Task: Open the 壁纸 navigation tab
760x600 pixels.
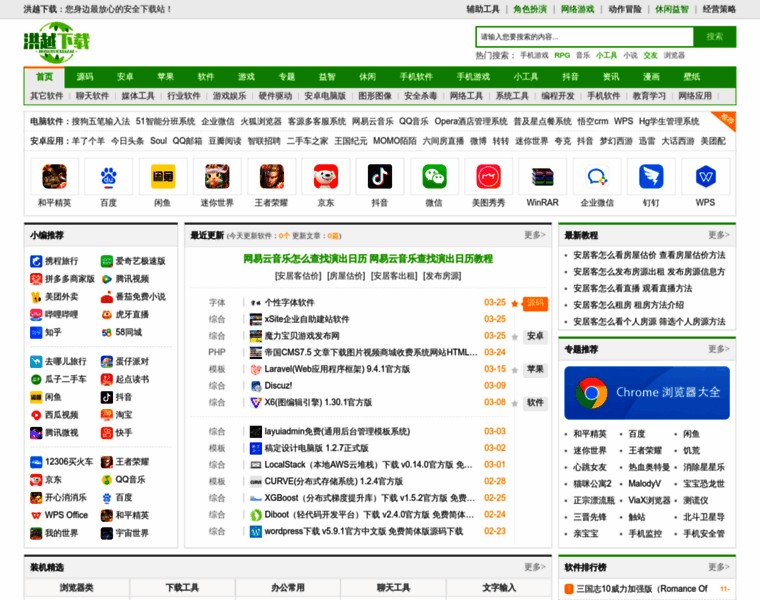Action: (692, 77)
